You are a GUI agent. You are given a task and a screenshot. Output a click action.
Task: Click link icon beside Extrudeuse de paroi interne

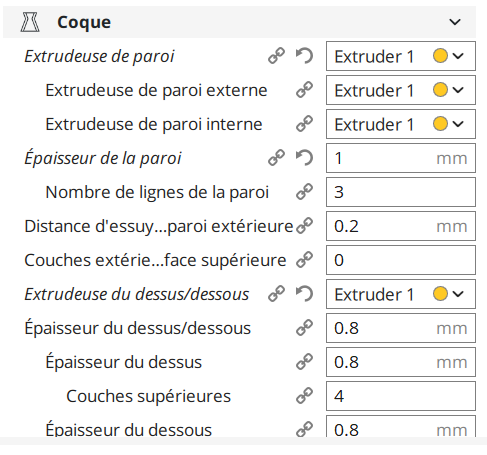(304, 124)
